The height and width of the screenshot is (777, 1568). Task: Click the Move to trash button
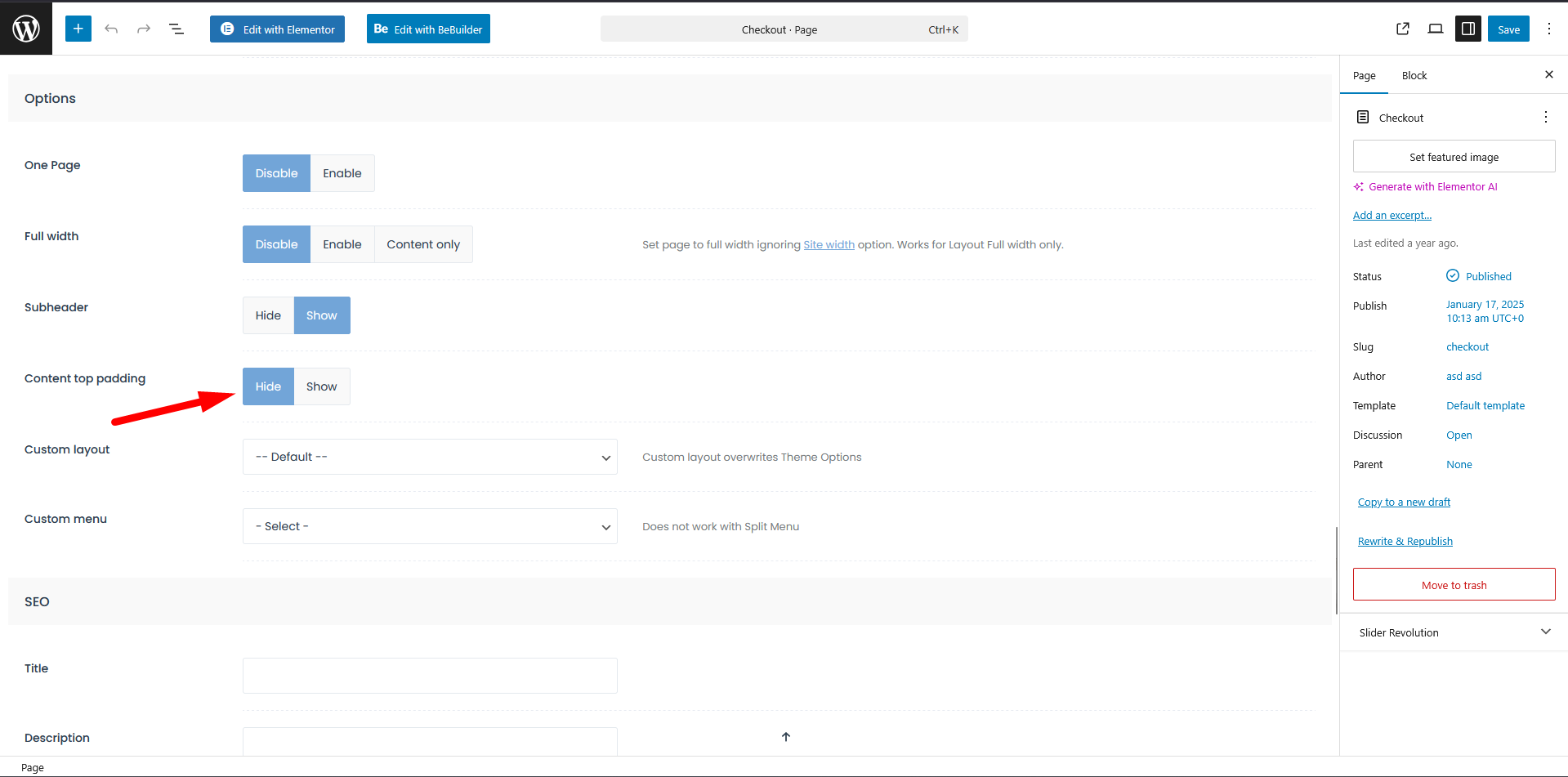click(1454, 585)
